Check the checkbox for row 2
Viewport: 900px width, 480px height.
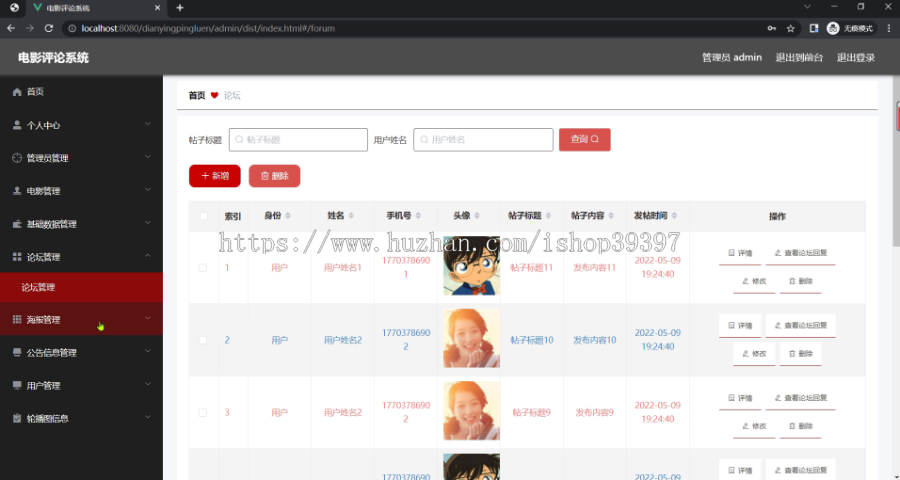click(203, 340)
